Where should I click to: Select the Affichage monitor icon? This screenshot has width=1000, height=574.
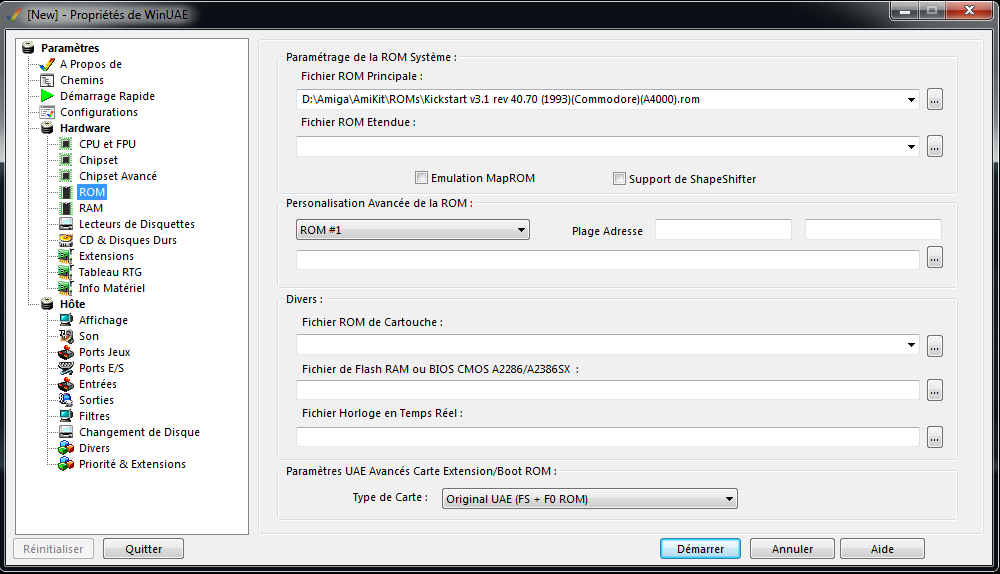(66, 320)
